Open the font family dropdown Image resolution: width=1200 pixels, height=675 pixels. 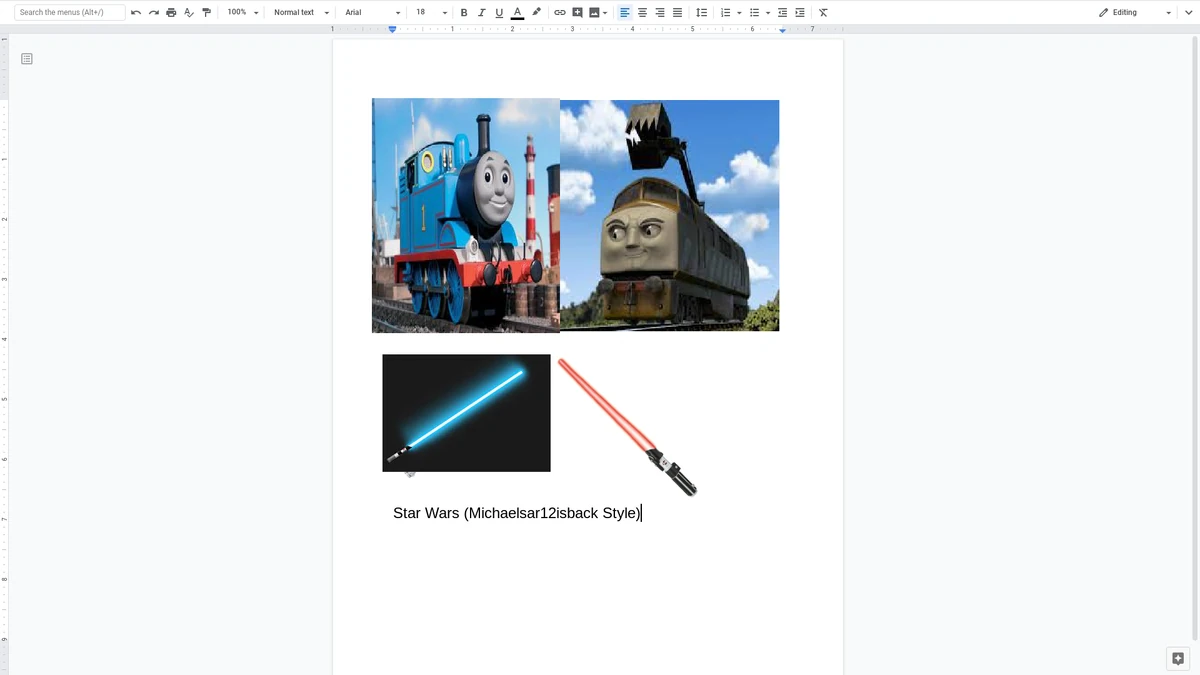(x=370, y=12)
